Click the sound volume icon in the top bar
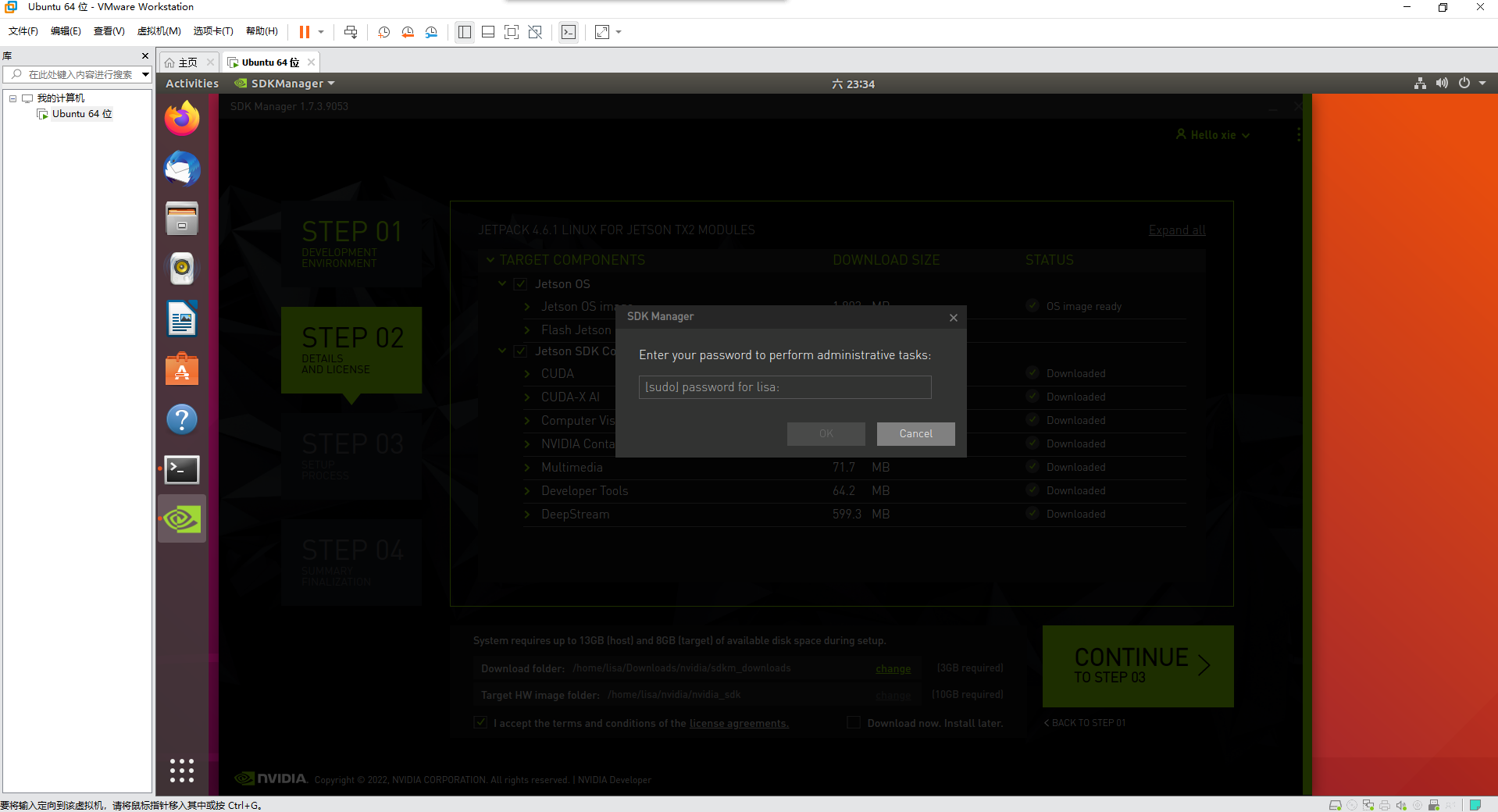 pos(1441,83)
